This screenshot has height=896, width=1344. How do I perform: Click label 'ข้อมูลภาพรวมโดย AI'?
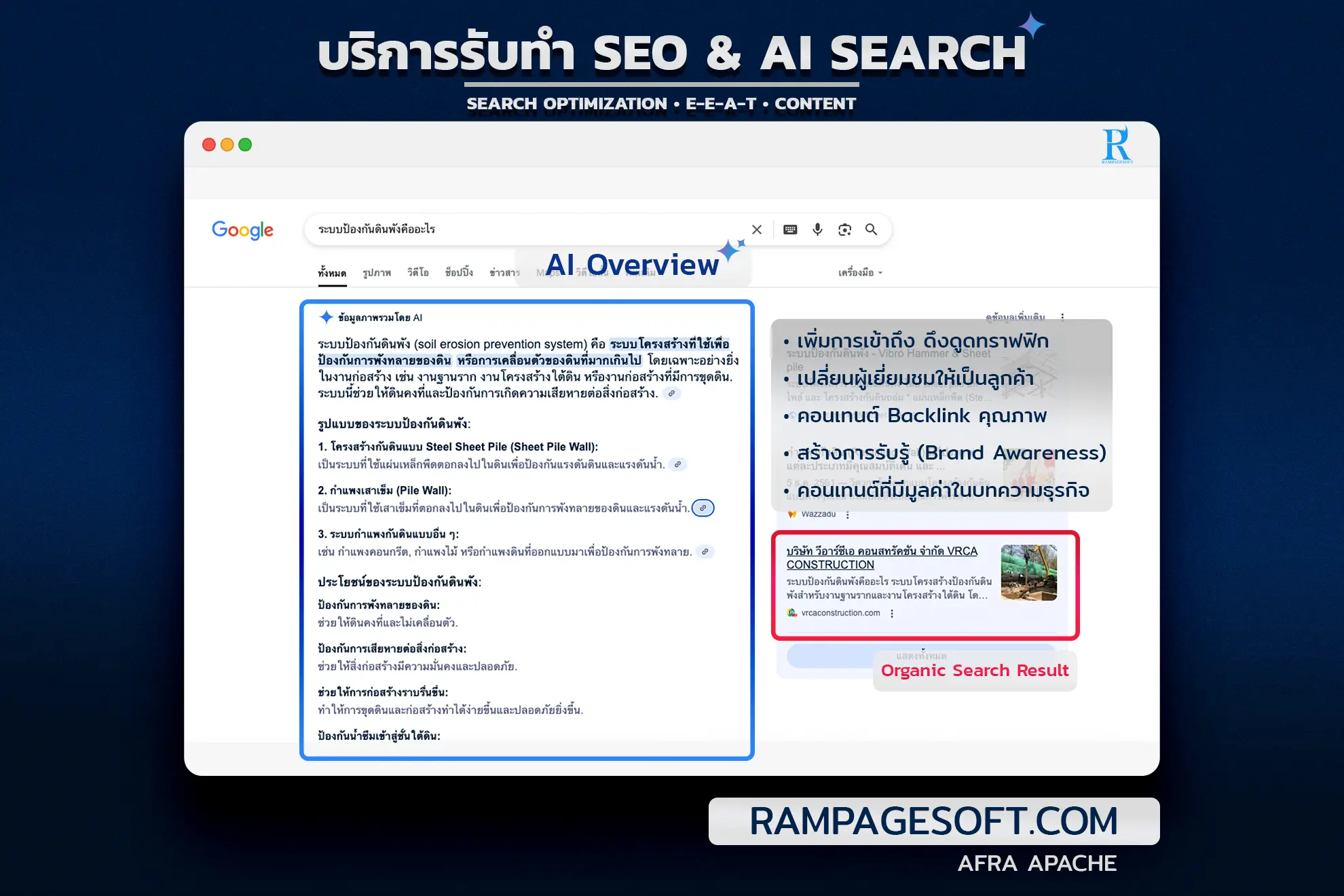tap(380, 318)
